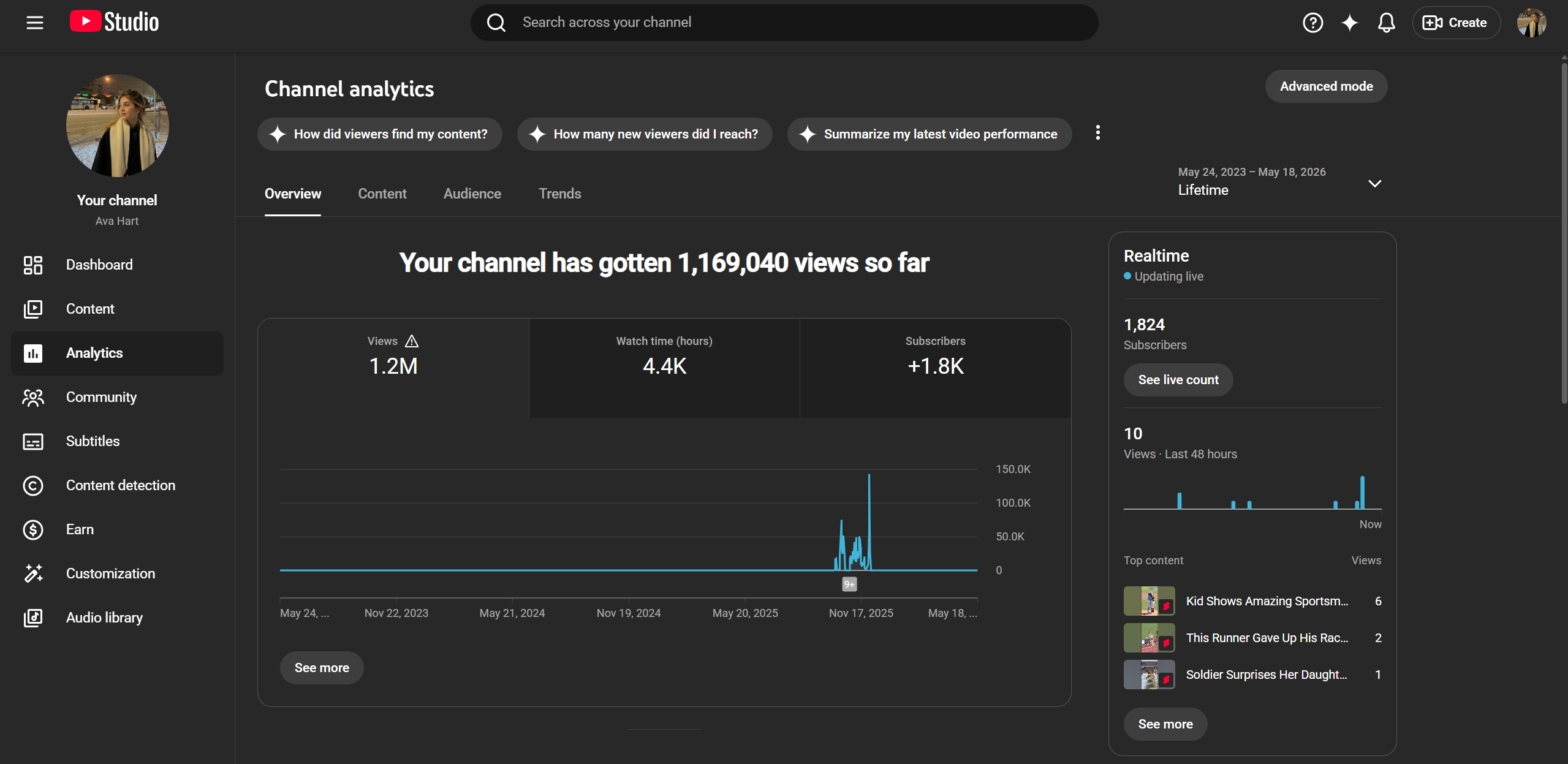
Task: Click the Community sidebar icon
Action: (x=33, y=397)
